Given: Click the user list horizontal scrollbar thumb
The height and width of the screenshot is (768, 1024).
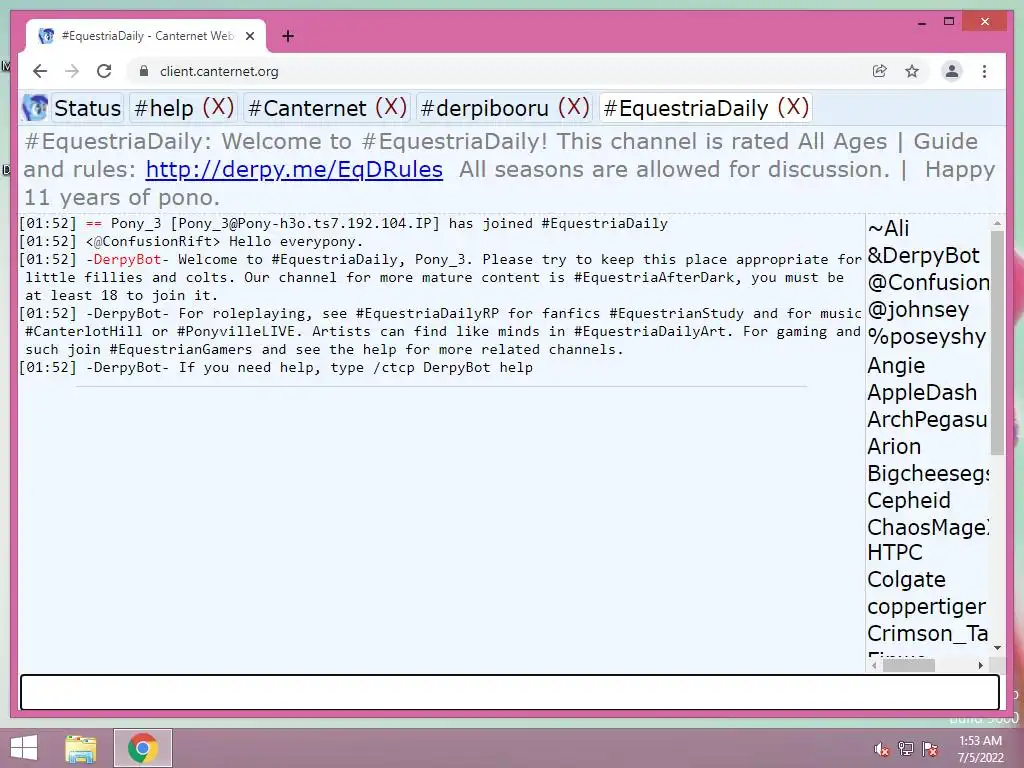Looking at the screenshot, I should click(x=908, y=665).
